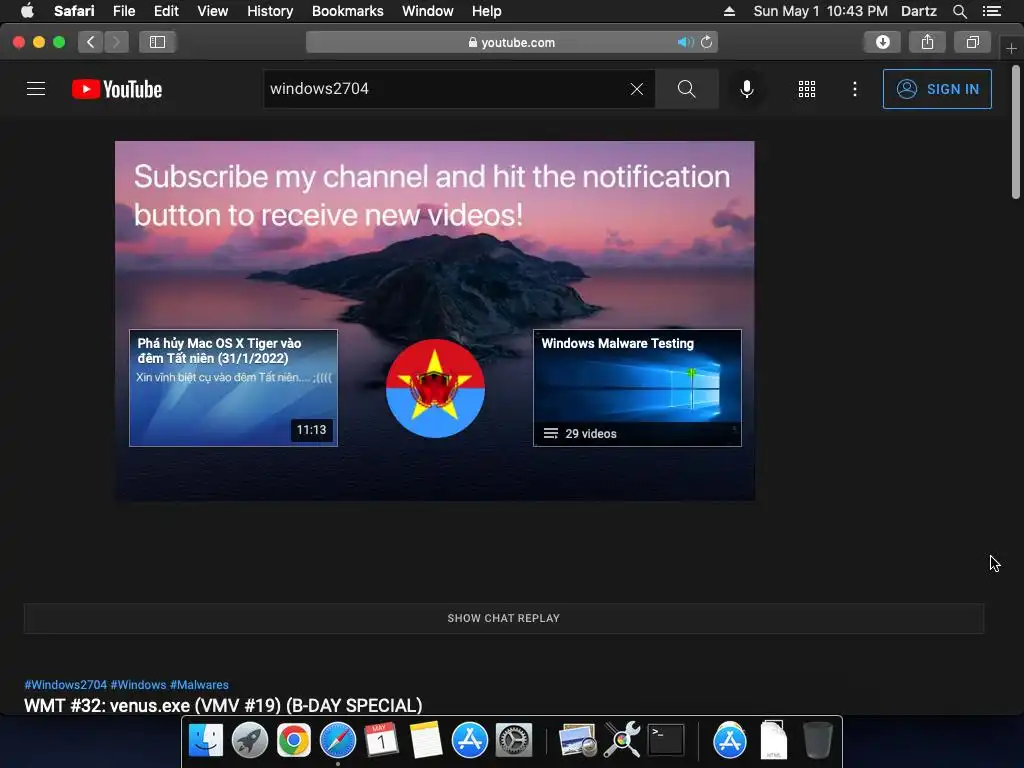The image size is (1024, 768).
Task: Open the HTML document in the Dock
Action: (773, 741)
